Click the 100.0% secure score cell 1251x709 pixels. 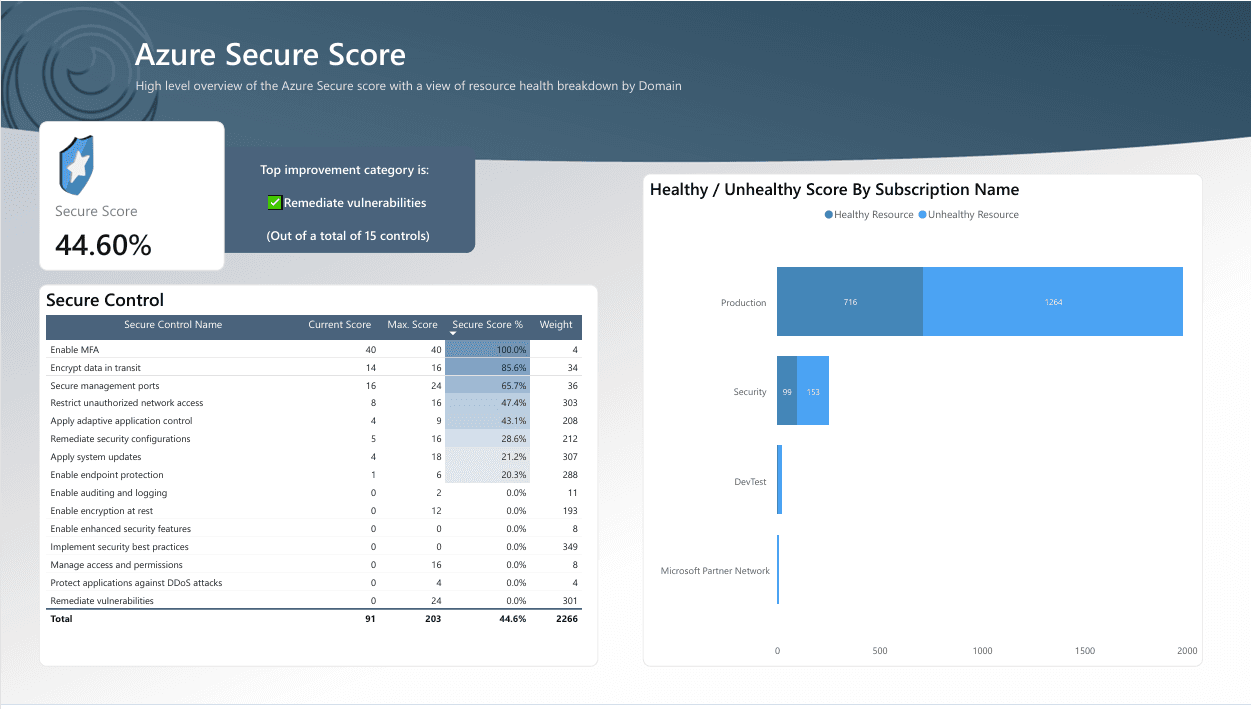pyautogui.click(x=487, y=350)
